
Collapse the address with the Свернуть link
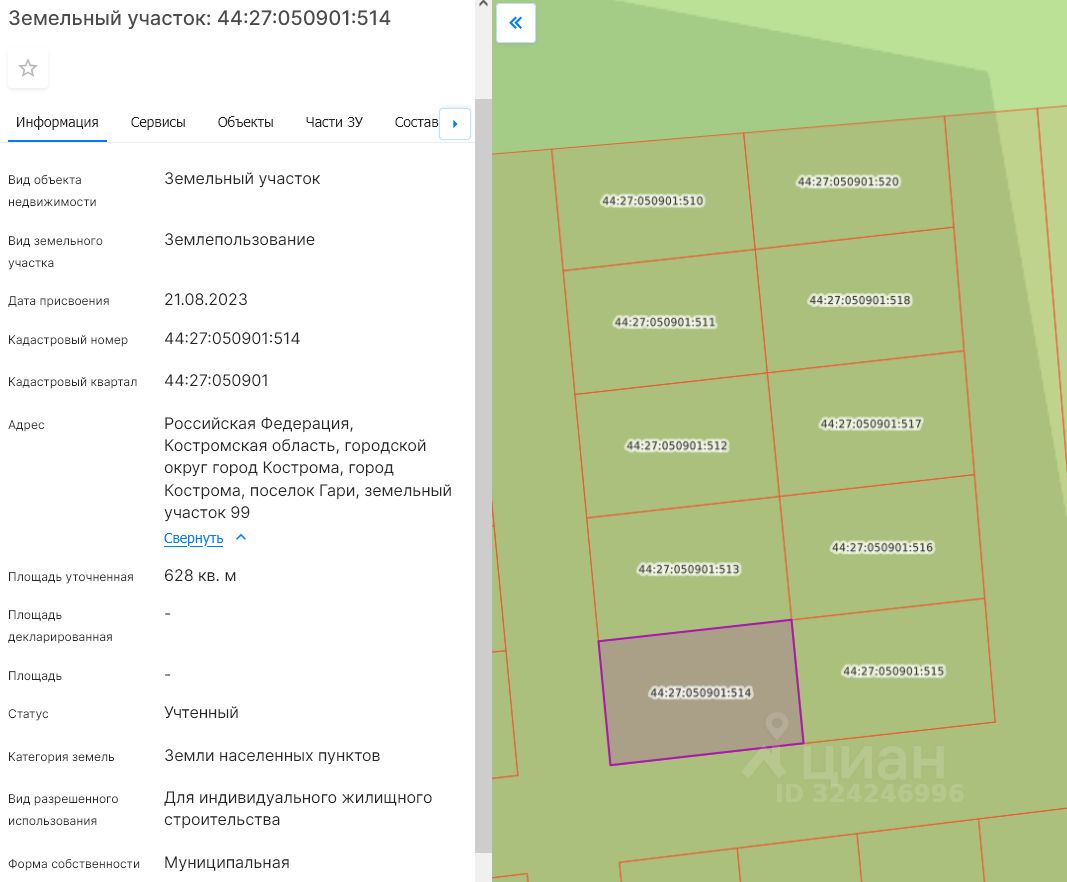click(193, 538)
